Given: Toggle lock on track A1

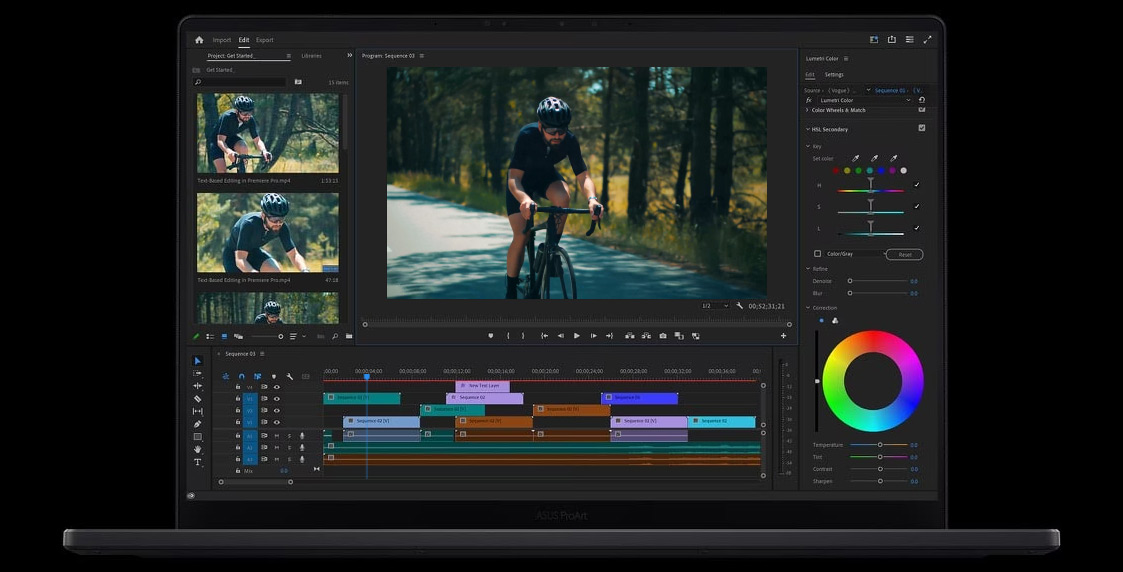Looking at the screenshot, I should 238,435.
